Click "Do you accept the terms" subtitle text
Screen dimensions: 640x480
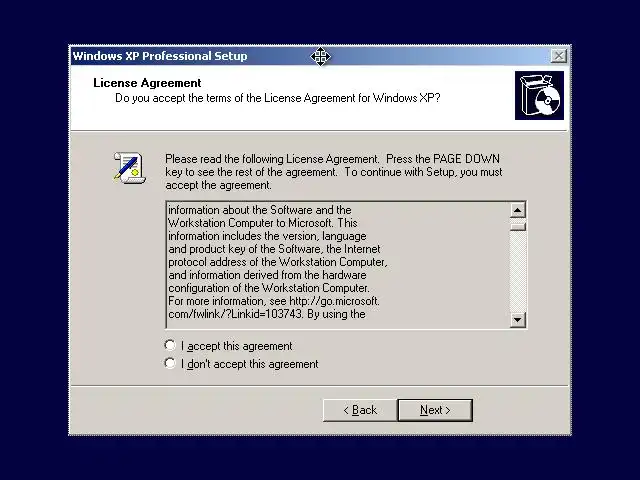click(278, 98)
